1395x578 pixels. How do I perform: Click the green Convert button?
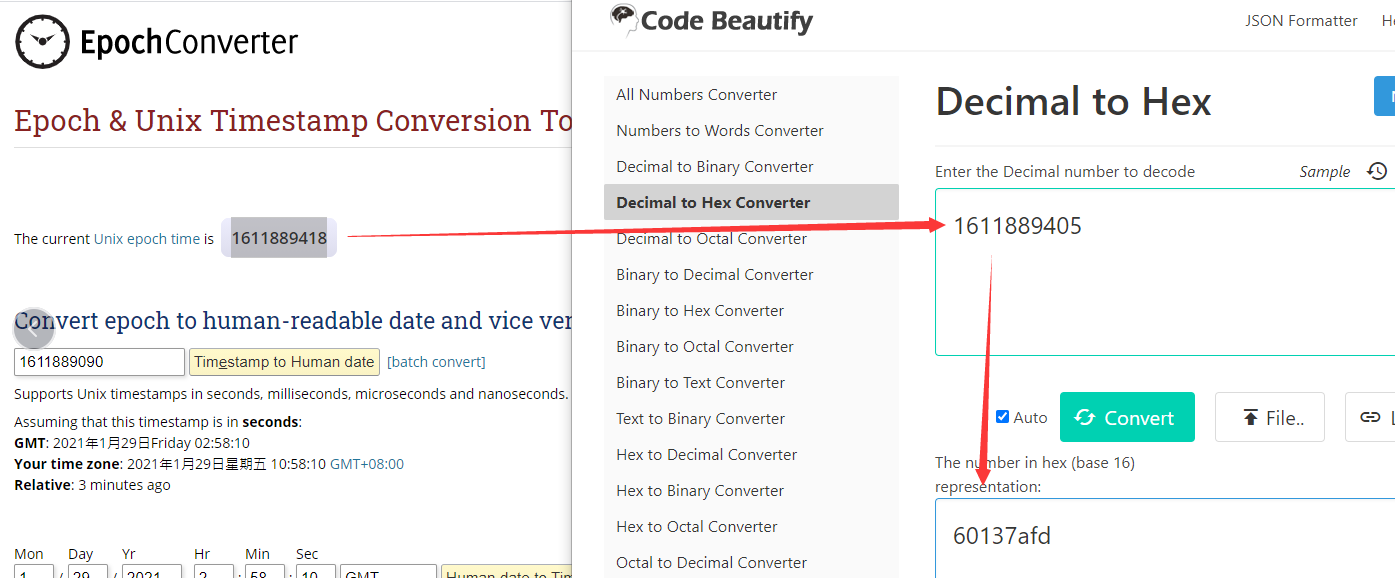click(x=1127, y=417)
